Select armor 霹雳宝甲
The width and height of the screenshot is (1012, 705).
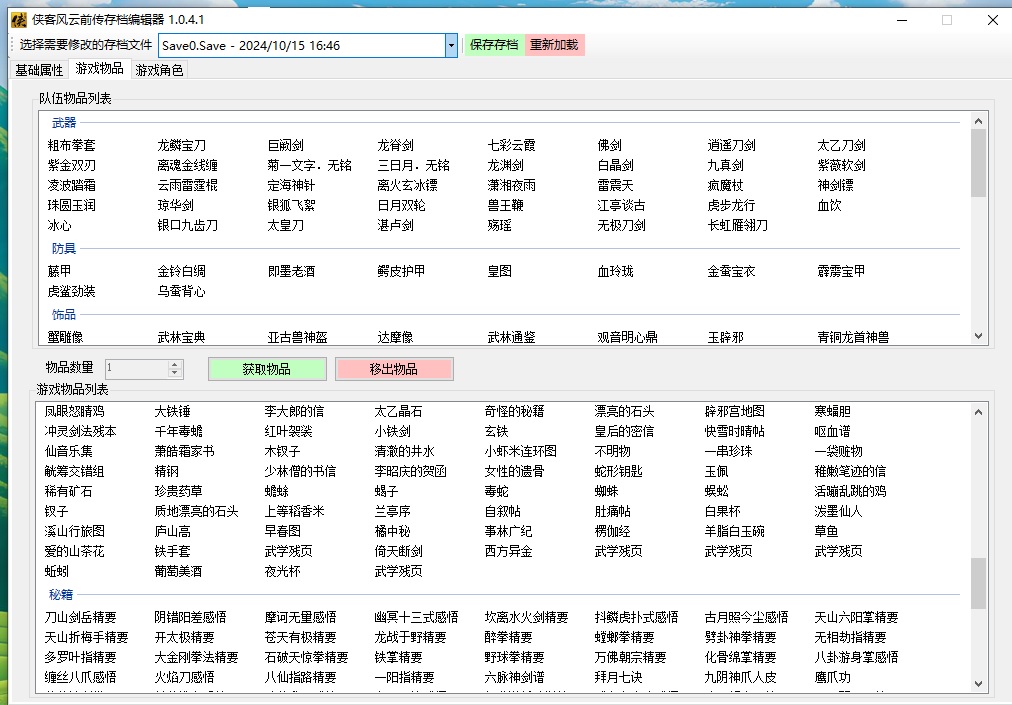tap(842, 271)
